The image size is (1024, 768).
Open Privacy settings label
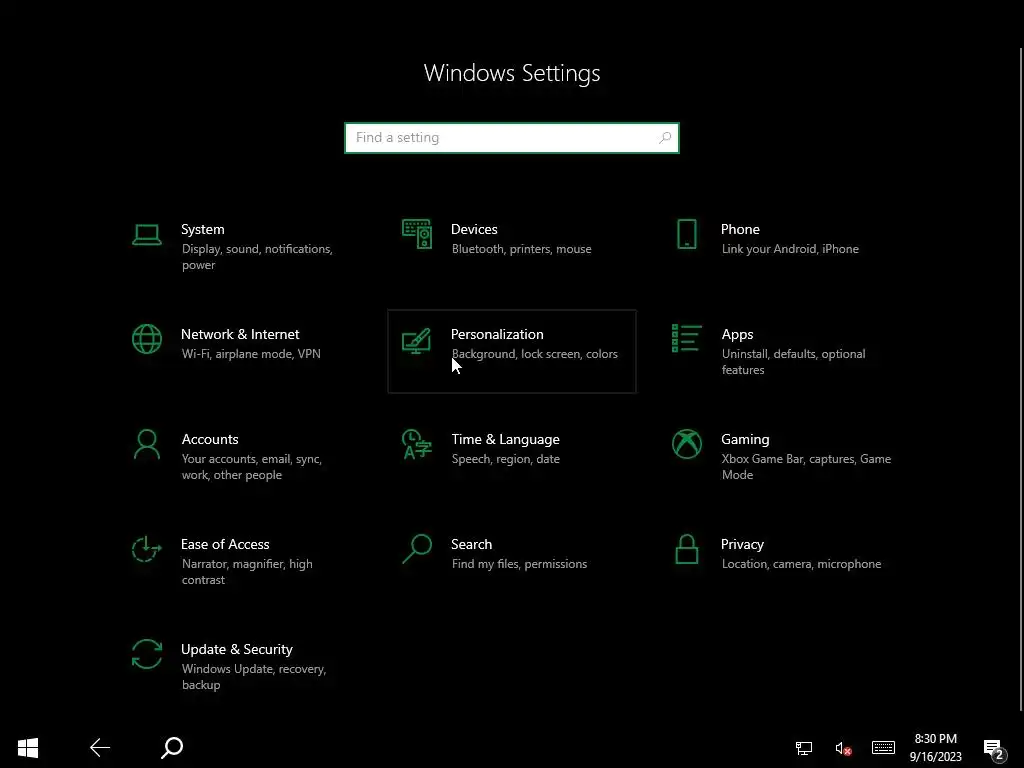(742, 545)
